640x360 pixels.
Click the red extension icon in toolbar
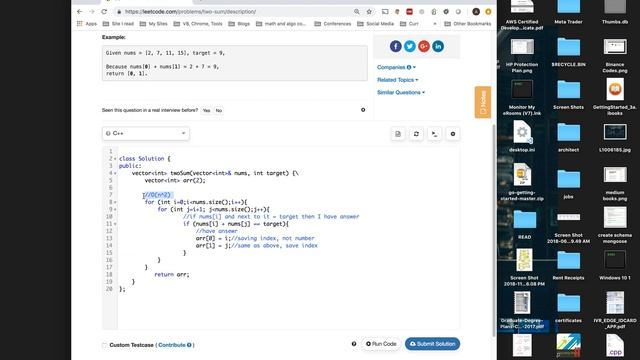click(409, 12)
